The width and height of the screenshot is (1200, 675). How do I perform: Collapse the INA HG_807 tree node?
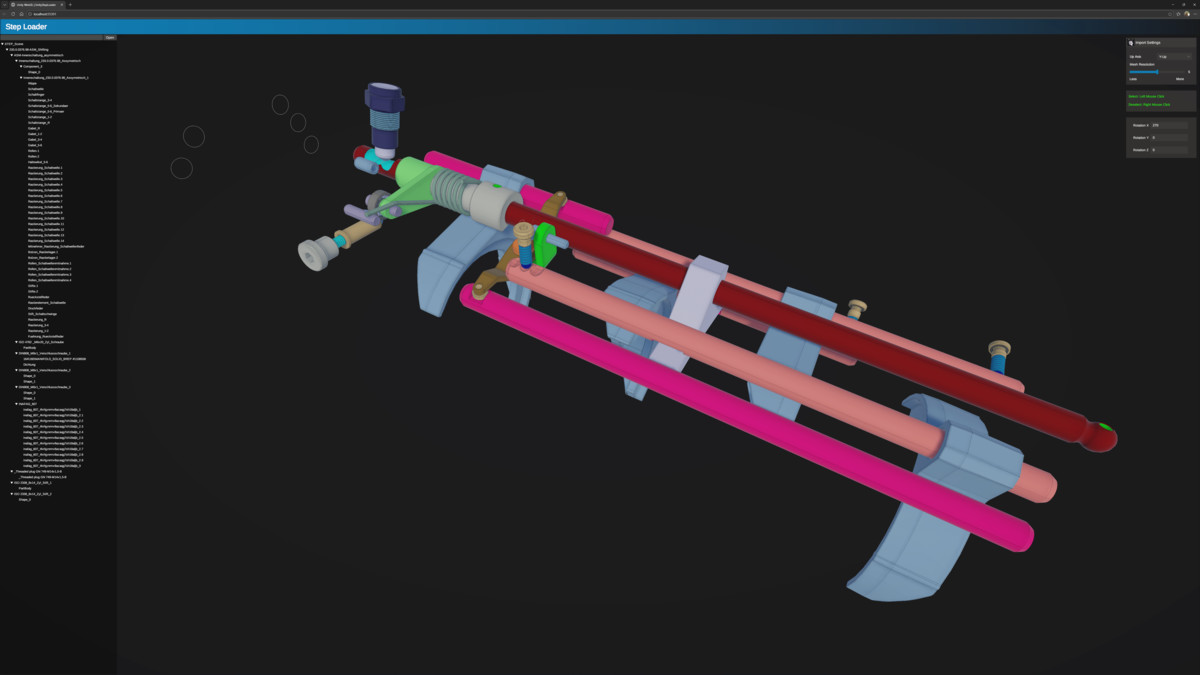click(x=16, y=404)
